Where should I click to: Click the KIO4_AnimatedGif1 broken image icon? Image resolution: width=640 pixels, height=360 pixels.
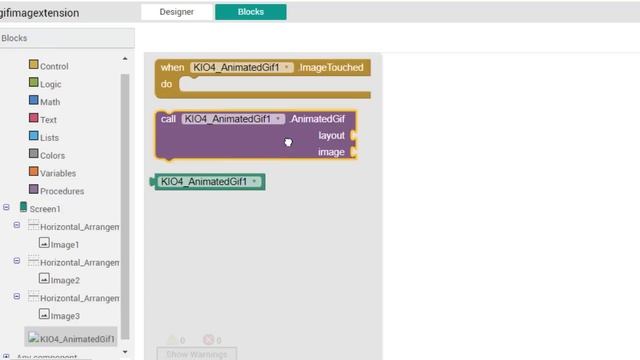pyautogui.click(x=34, y=338)
